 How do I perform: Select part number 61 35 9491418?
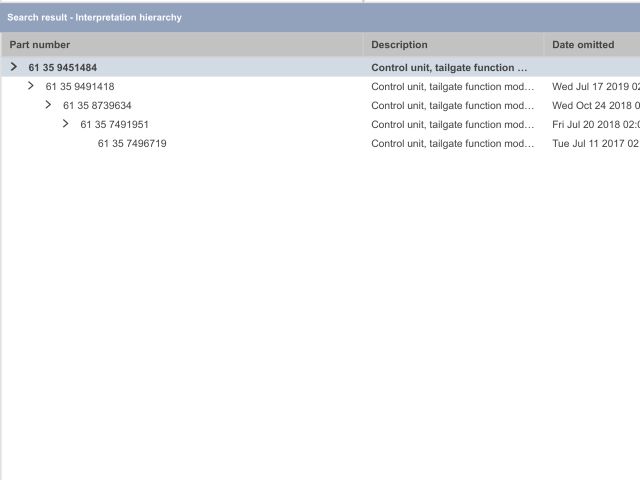80,87
